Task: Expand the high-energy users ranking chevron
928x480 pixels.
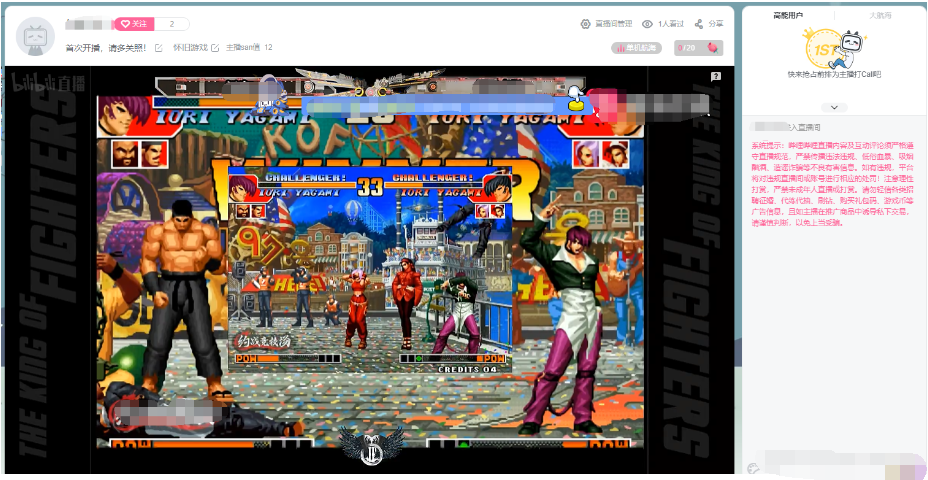Action: [834, 107]
